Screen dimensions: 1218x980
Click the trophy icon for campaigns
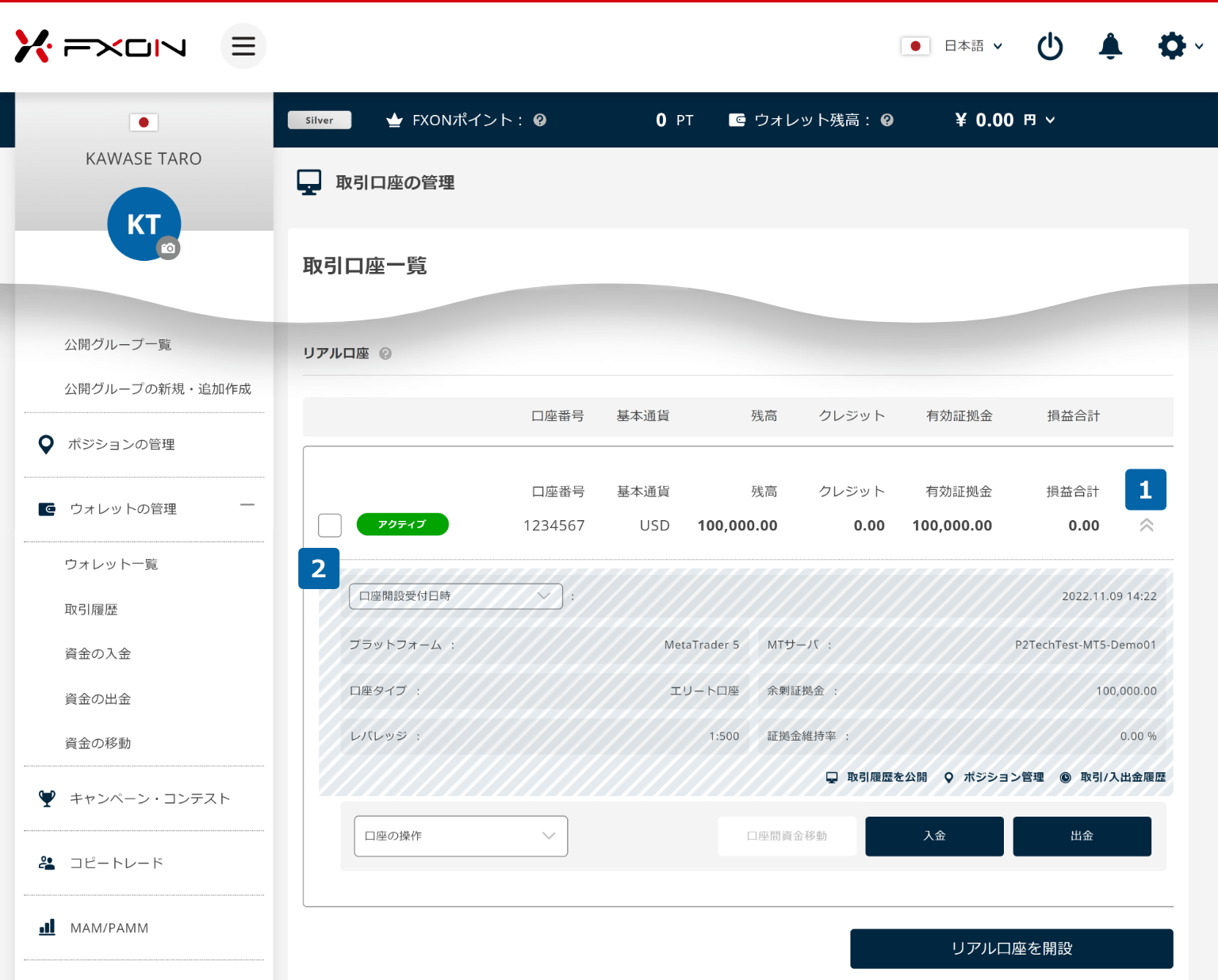(47, 798)
